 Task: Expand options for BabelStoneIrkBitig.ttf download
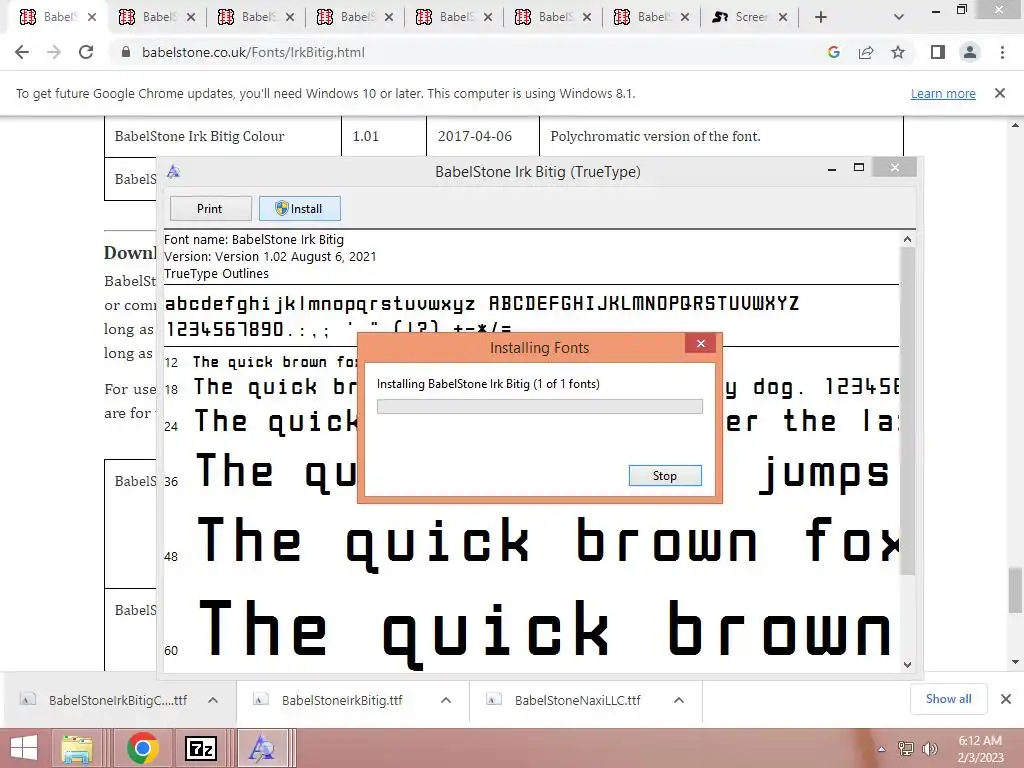(x=446, y=700)
